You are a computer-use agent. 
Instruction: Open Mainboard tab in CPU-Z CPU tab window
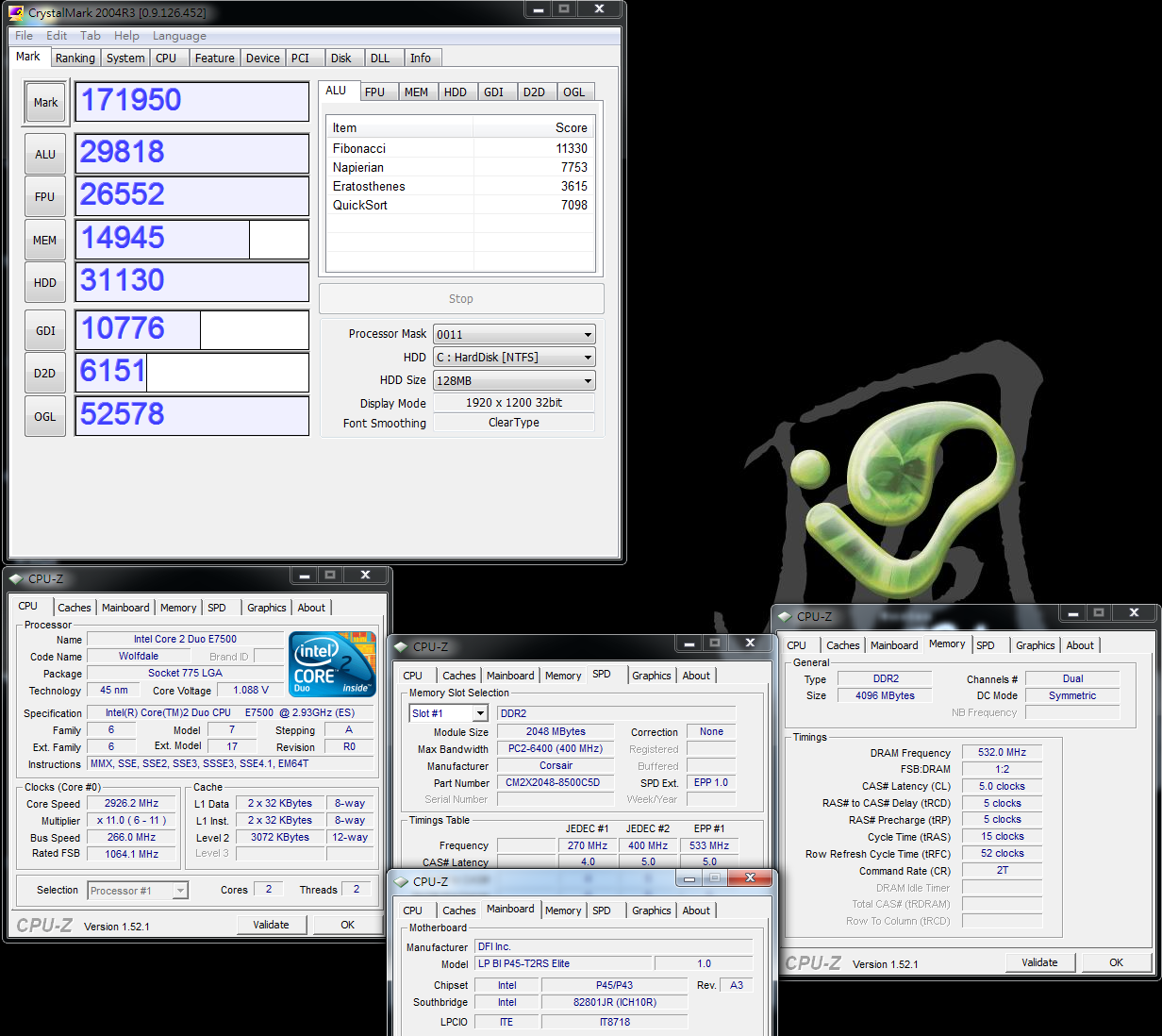tap(125, 608)
